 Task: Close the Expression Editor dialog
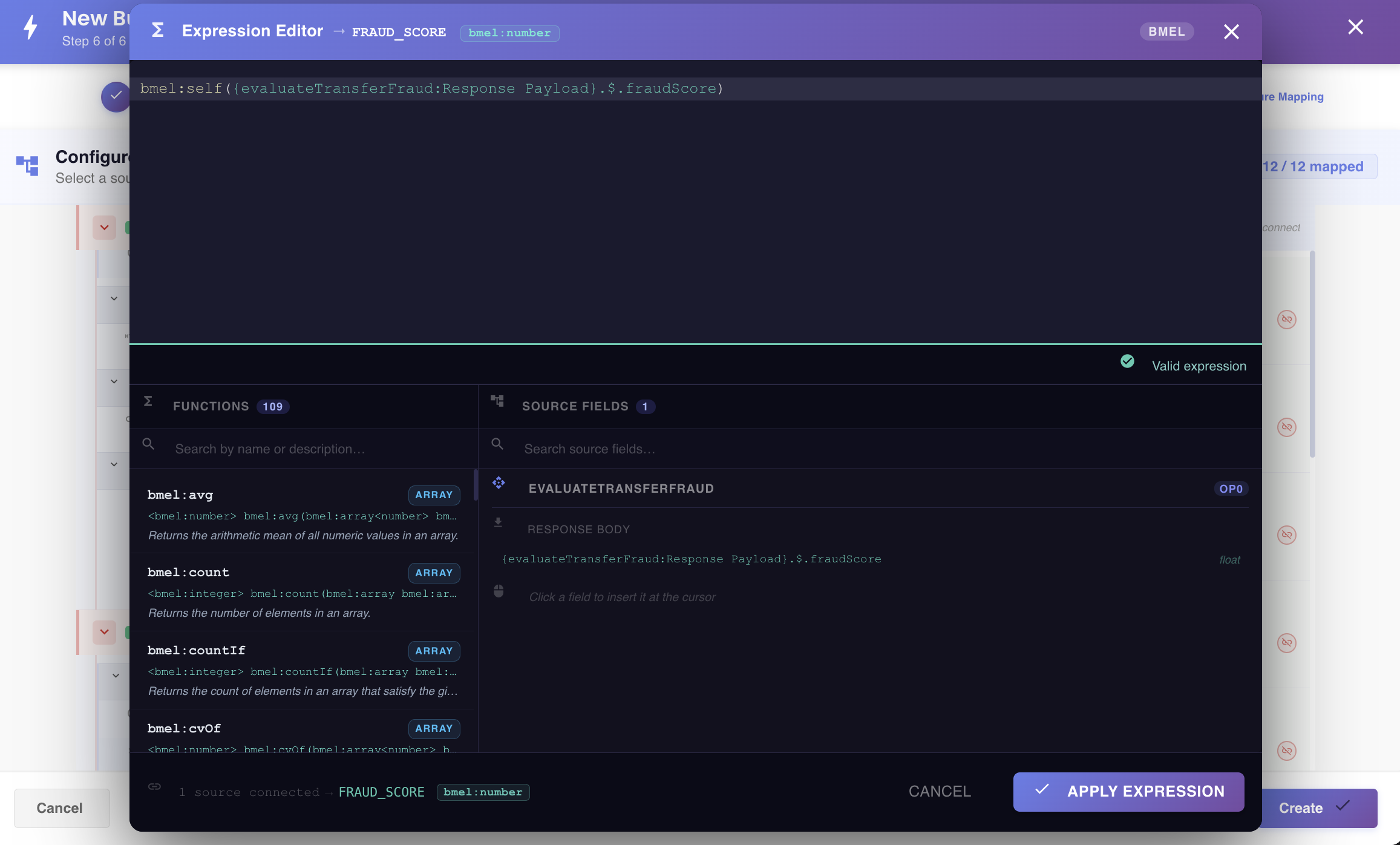(1231, 31)
